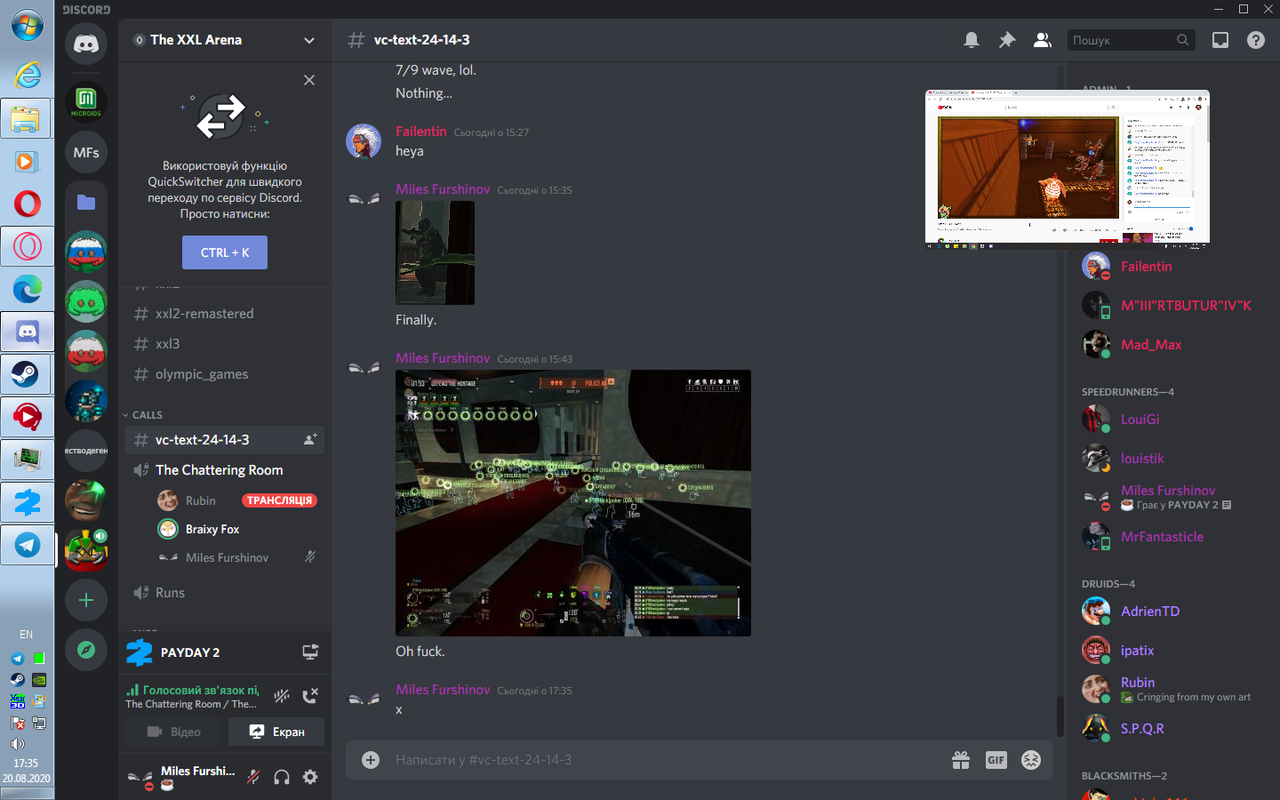Screen dimensions: 1280x800
Task: Disconnect from voice call
Action: (310, 695)
